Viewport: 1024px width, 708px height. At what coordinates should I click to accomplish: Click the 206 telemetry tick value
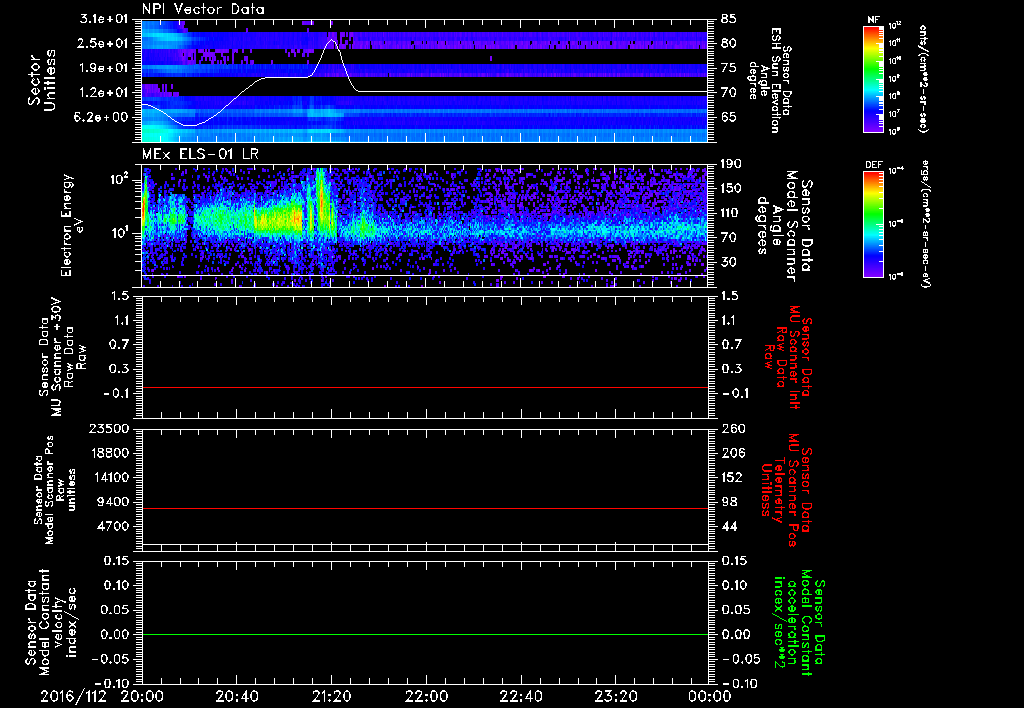coord(733,453)
